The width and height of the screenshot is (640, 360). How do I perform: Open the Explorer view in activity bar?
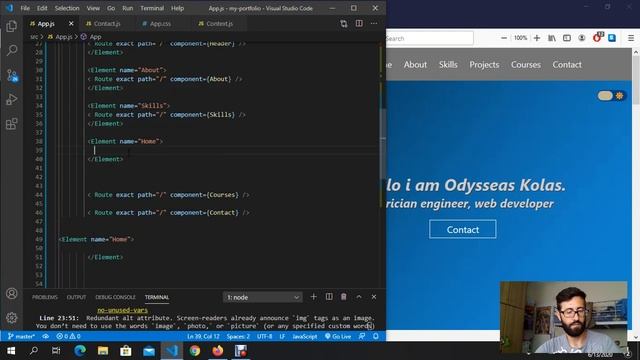[x=11, y=27]
